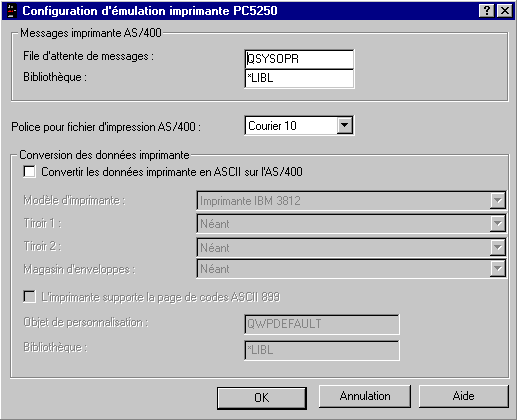Click the OK button
The image size is (517, 420).
click(262, 398)
